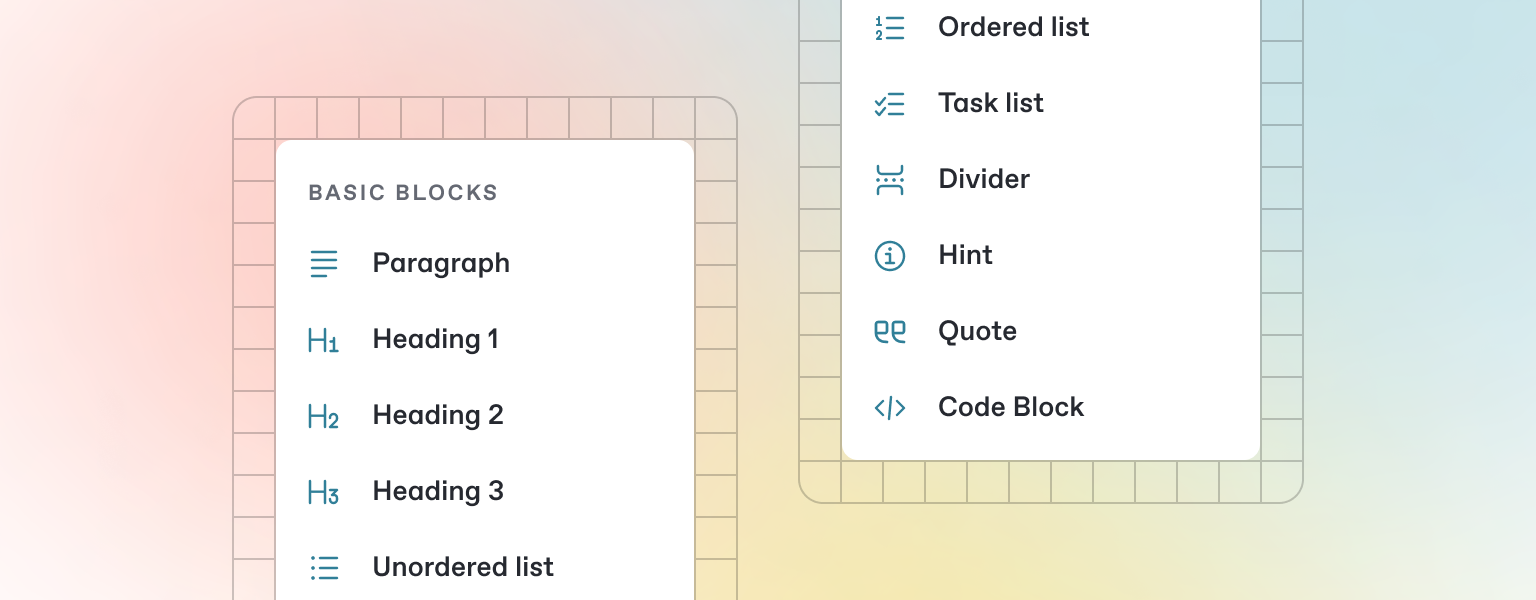The width and height of the screenshot is (1536, 600).
Task: Click the checkmark Task list icon
Action: (x=889, y=104)
